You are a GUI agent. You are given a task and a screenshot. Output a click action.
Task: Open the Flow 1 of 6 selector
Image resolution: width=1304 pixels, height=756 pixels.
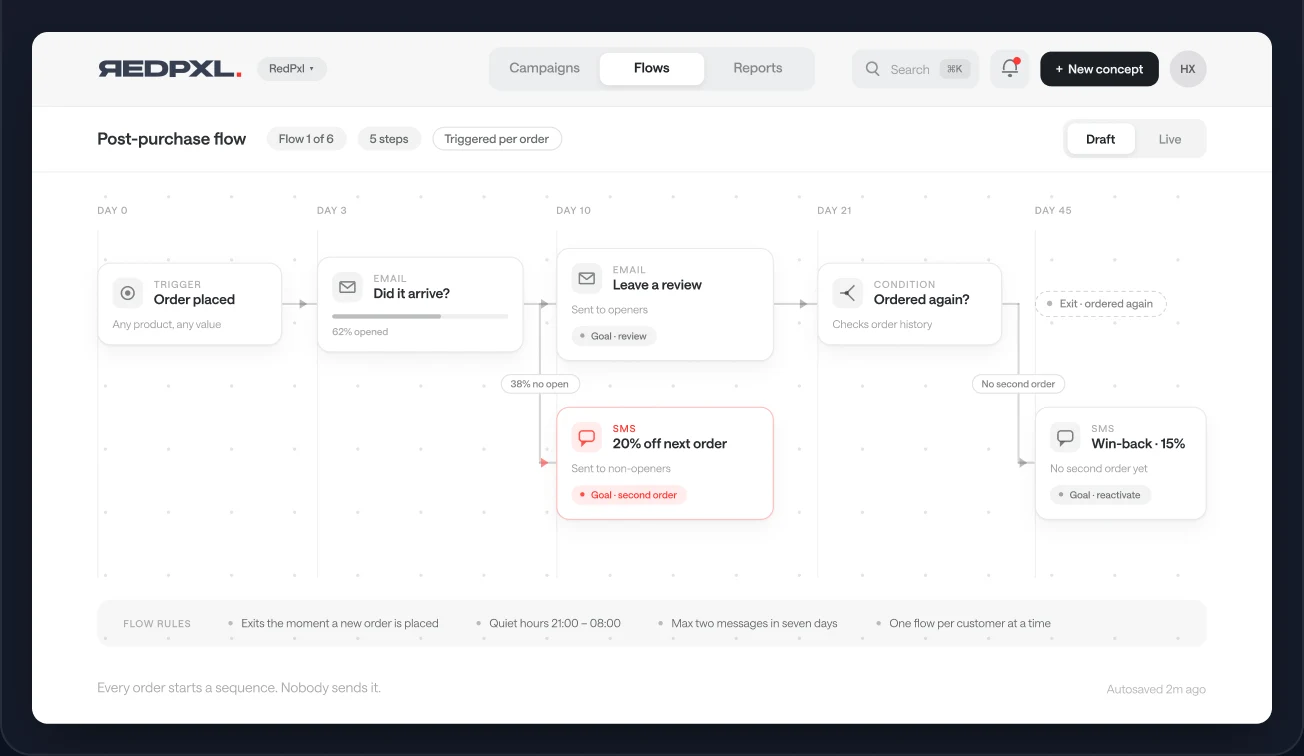(306, 139)
